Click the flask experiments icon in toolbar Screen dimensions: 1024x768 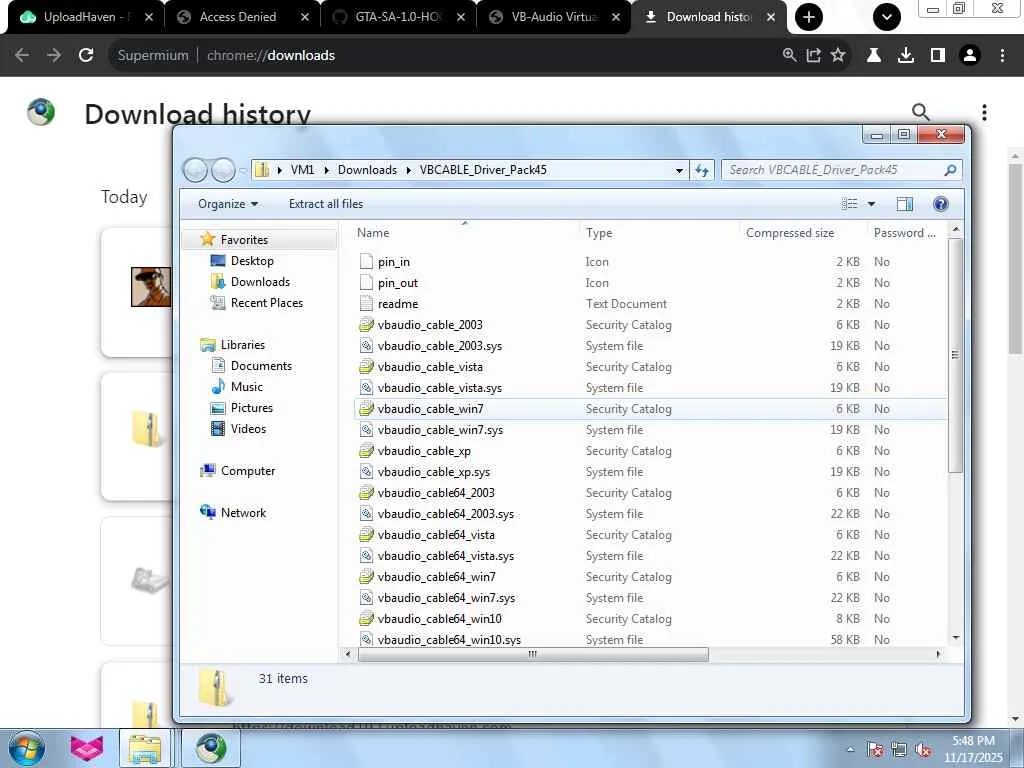click(874, 56)
